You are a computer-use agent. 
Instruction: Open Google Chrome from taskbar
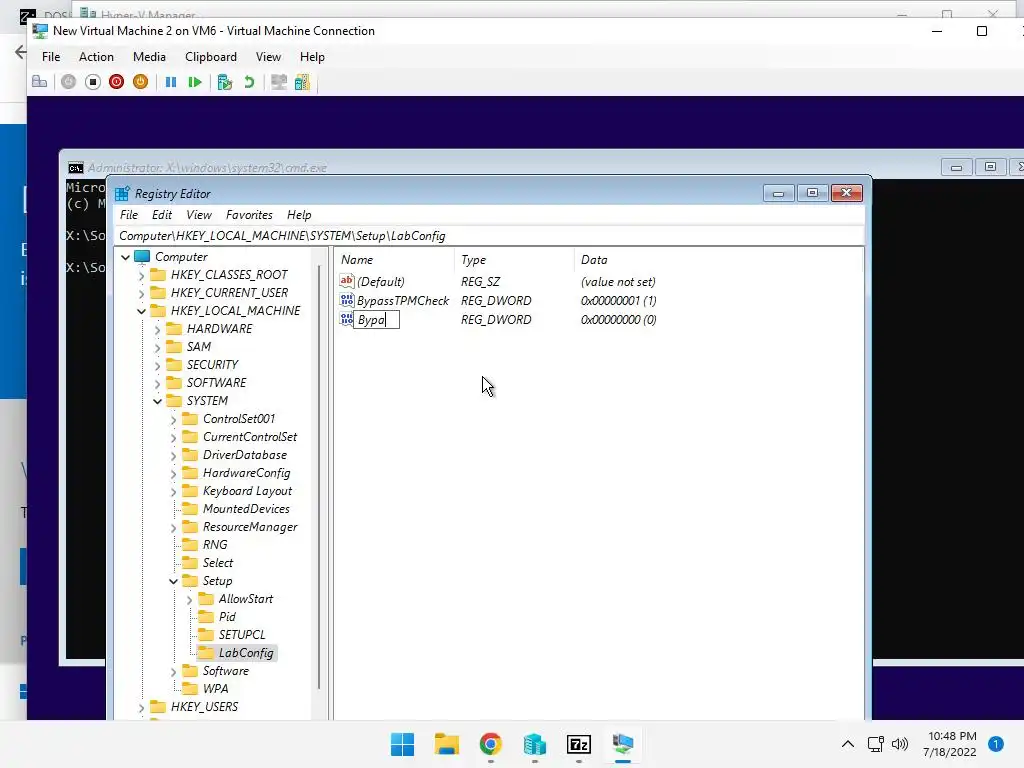coord(490,744)
